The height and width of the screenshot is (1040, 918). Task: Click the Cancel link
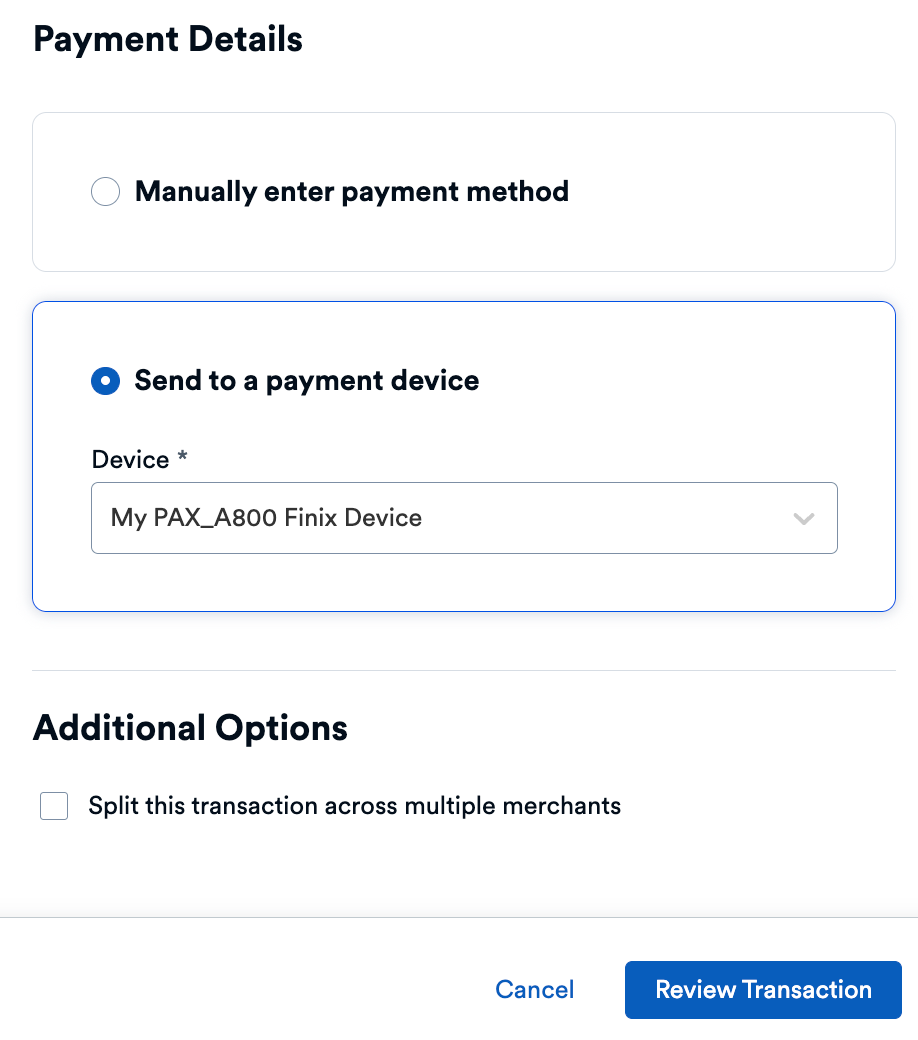coord(534,989)
